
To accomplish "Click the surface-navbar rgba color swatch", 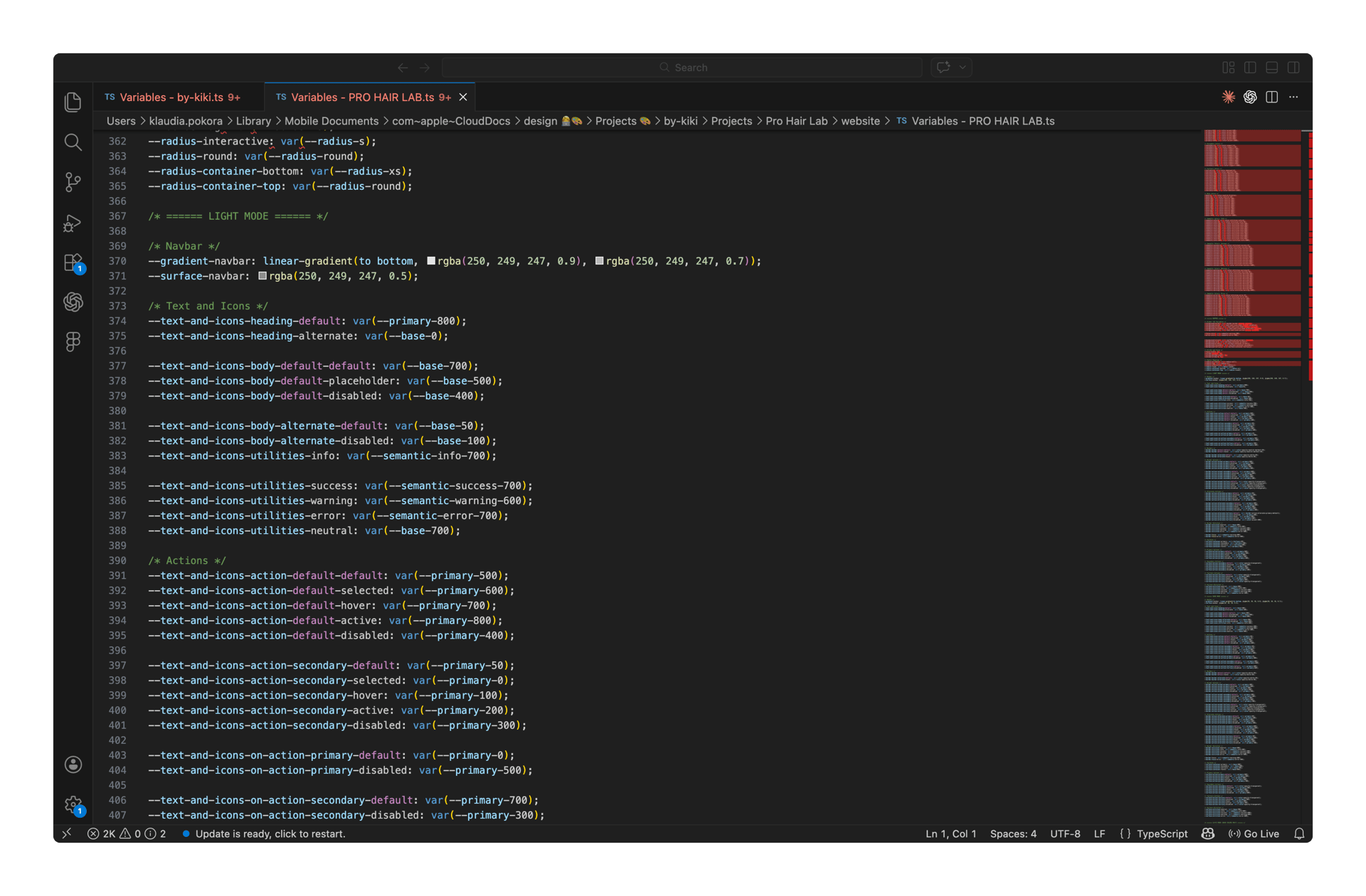I will pos(263,276).
